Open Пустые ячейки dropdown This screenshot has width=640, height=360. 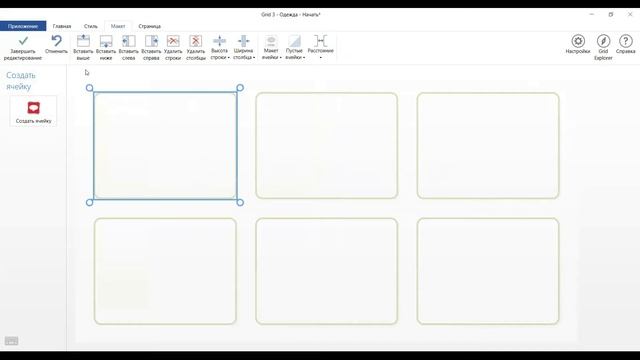point(294,47)
